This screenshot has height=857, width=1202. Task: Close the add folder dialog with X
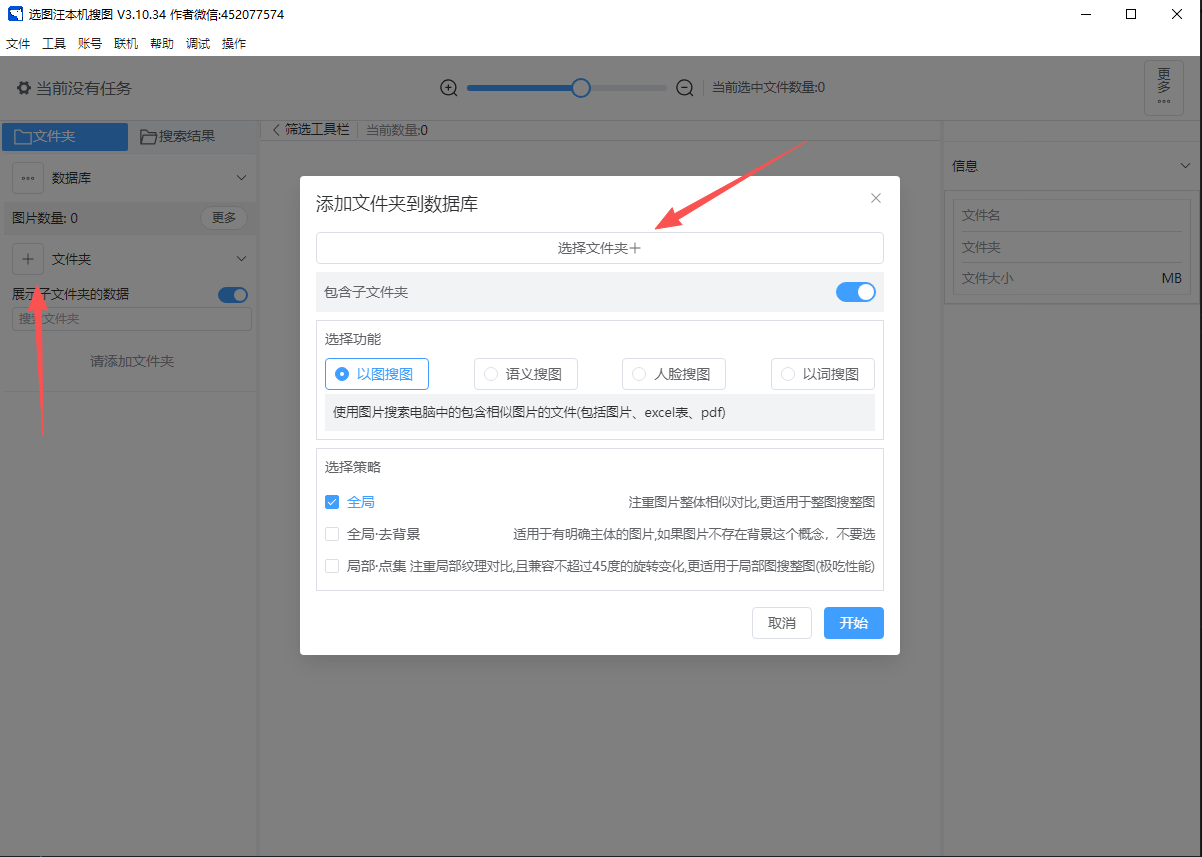tap(876, 198)
